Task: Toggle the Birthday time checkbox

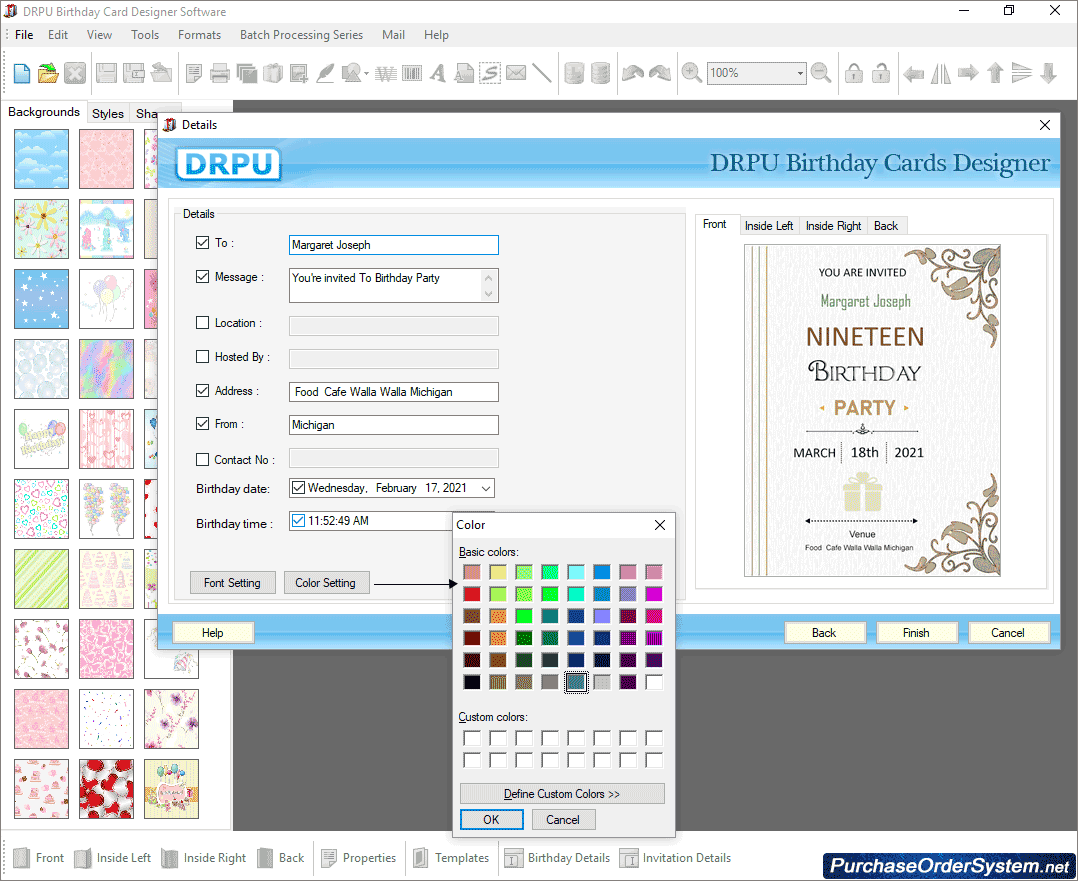Action: (x=298, y=521)
